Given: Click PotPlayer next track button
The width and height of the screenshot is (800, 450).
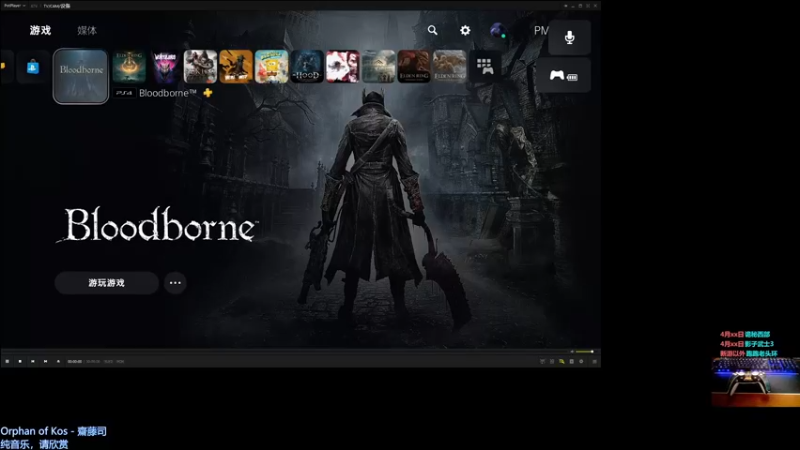Looking at the screenshot, I should 45,361.
